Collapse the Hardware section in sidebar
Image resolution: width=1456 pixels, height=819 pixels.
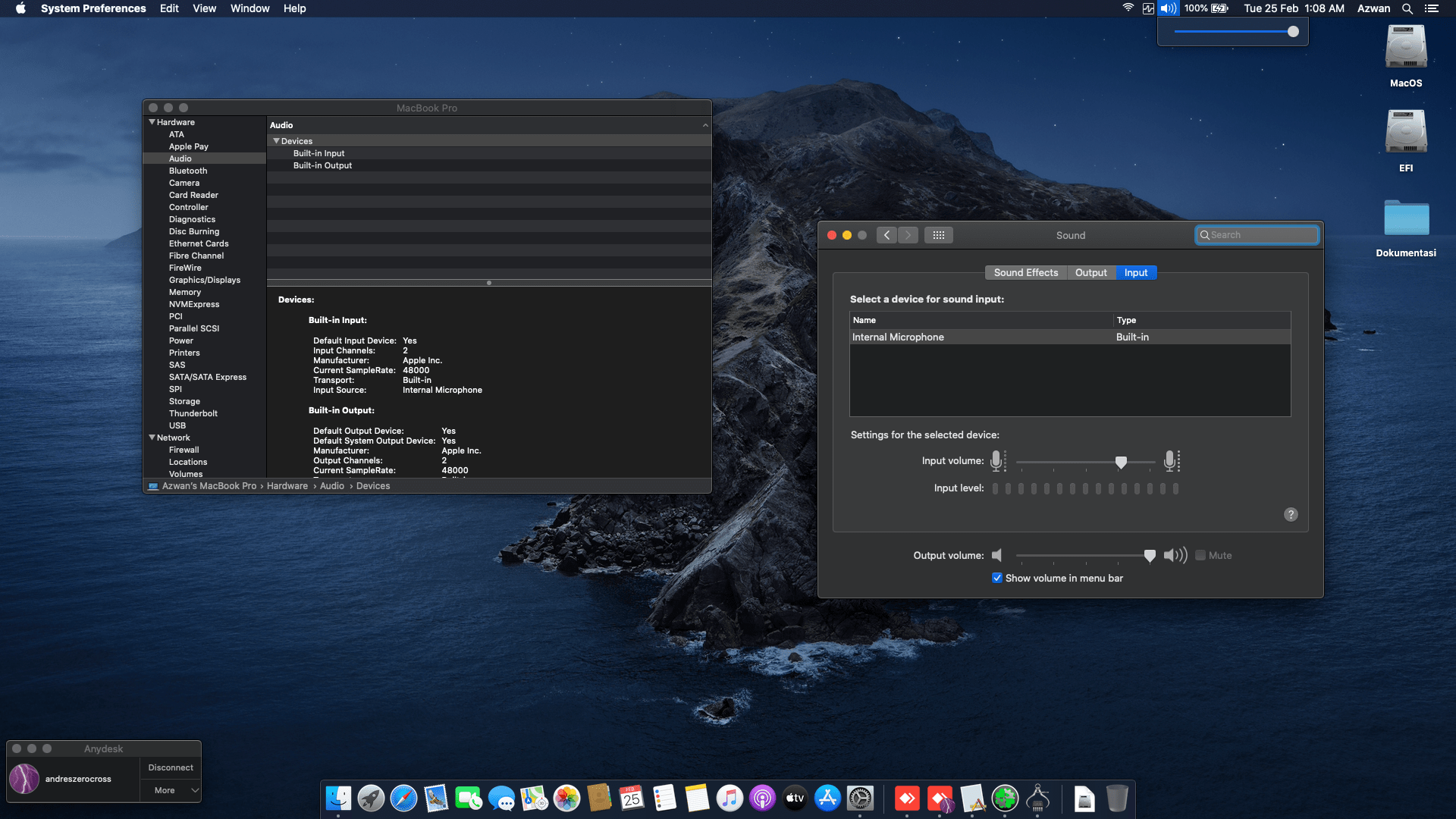click(x=152, y=122)
